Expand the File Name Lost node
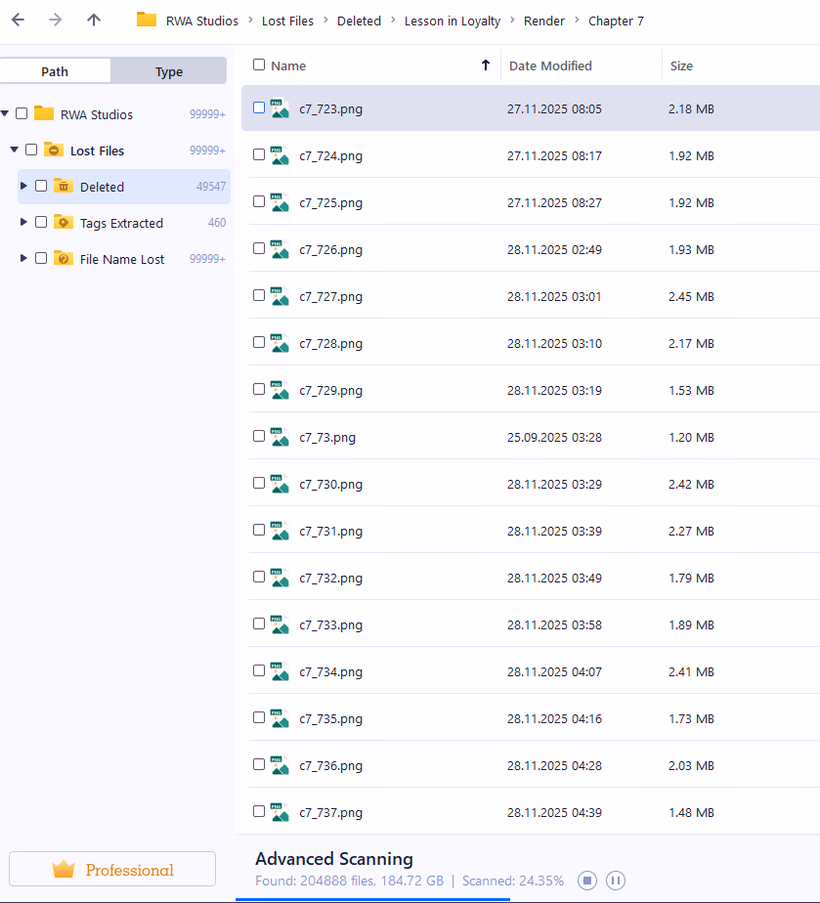Image resolution: width=820 pixels, height=903 pixels. point(24,258)
